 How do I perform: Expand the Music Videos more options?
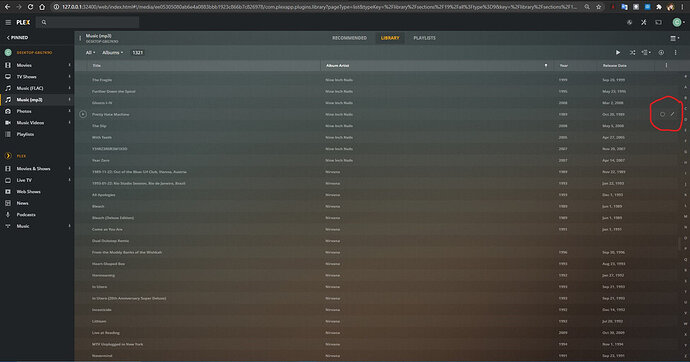[70, 123]
